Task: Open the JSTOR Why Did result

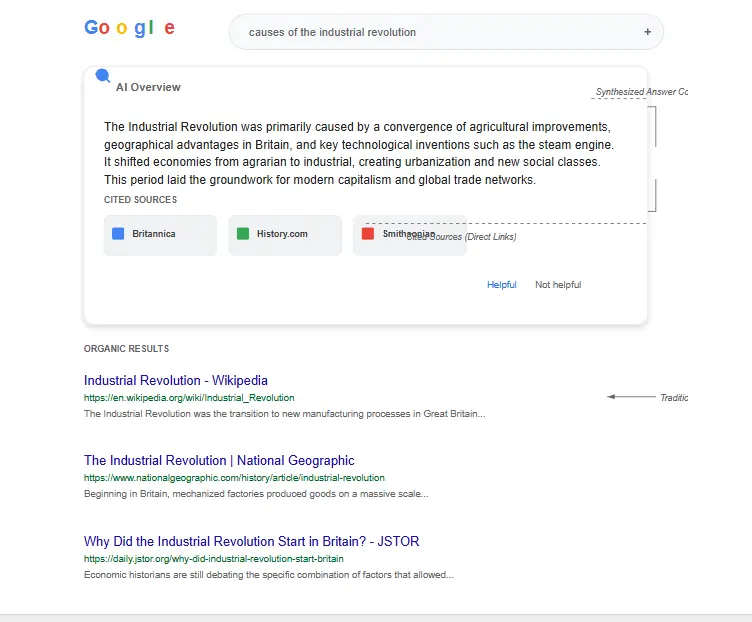Action: [x=251, y=541]
